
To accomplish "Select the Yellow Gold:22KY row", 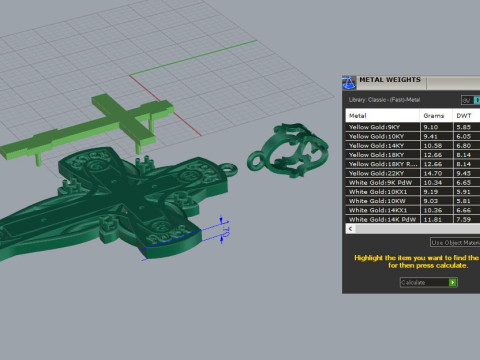I will [x=413, y=173].
